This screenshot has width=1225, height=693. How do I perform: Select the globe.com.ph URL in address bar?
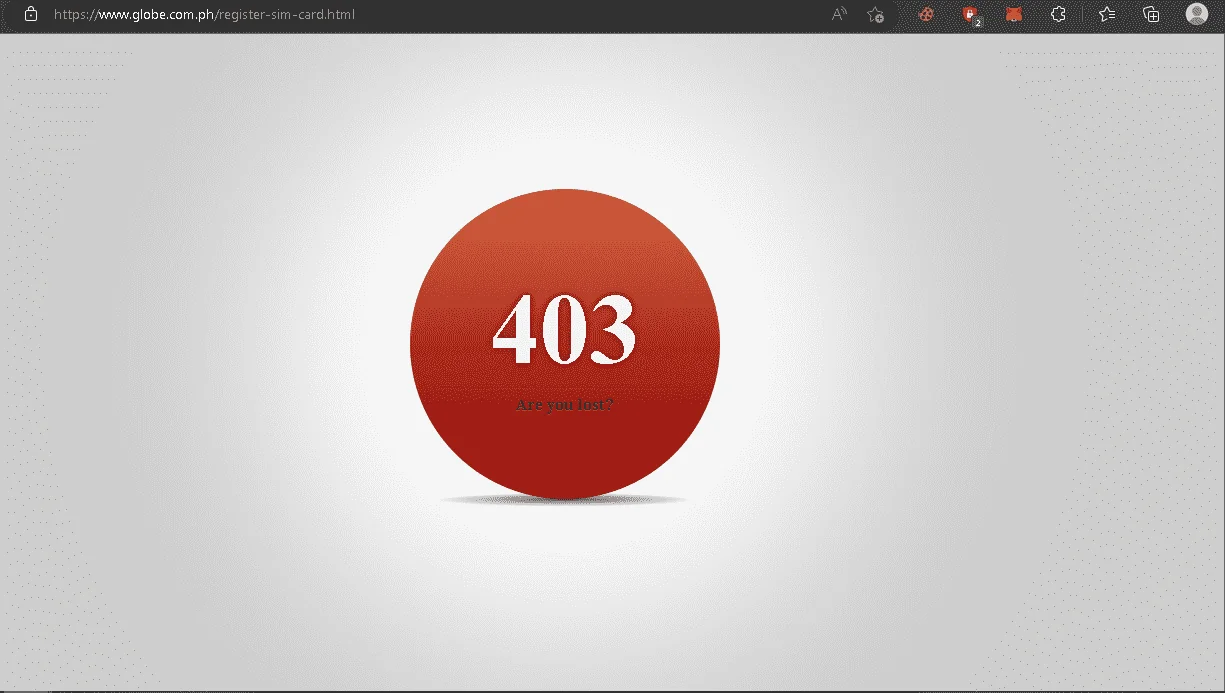pos(204,14)
